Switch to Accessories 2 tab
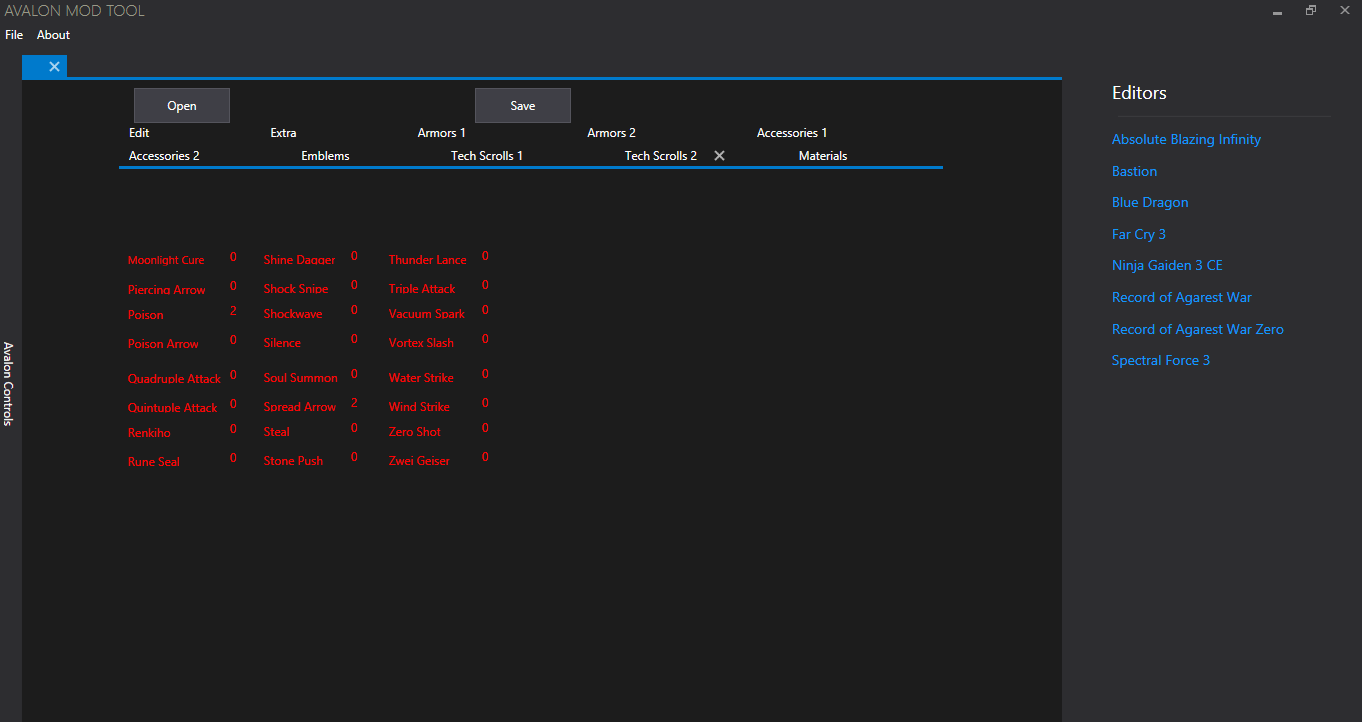 click(164, 156)
